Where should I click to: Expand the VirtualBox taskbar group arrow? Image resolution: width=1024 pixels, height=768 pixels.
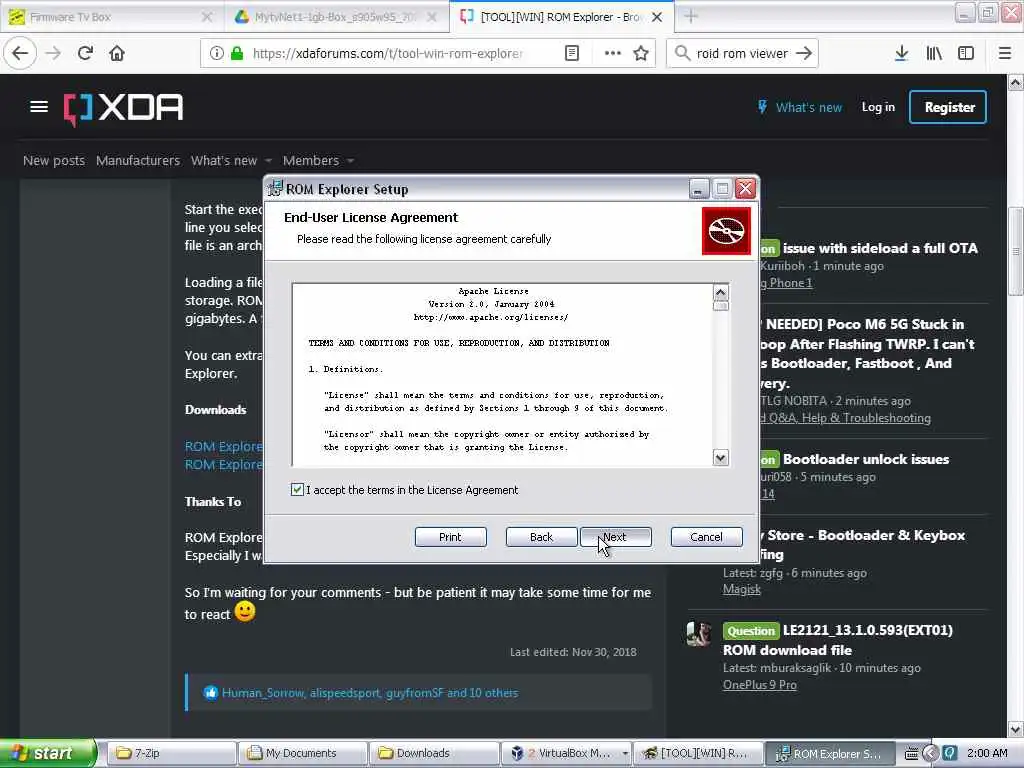(x=625, y=753)
